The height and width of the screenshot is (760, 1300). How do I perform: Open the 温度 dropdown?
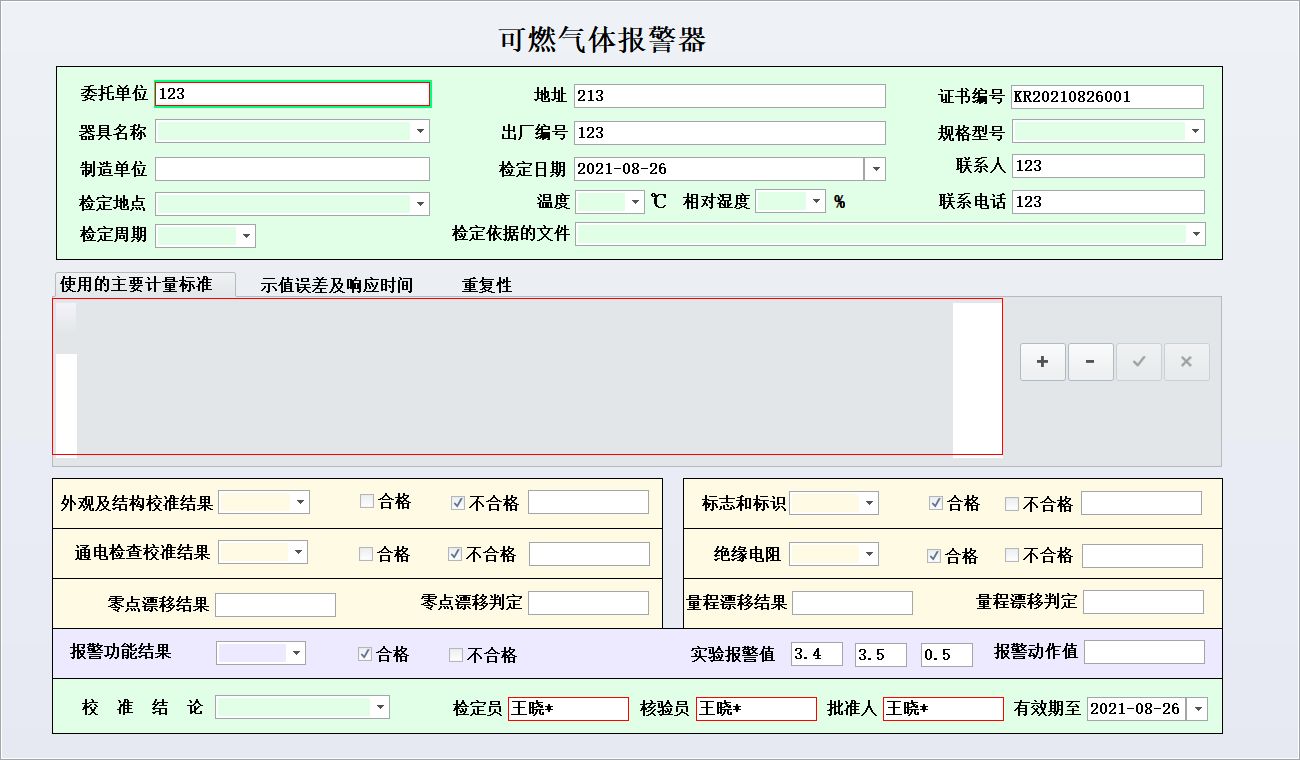coord(636,201)
